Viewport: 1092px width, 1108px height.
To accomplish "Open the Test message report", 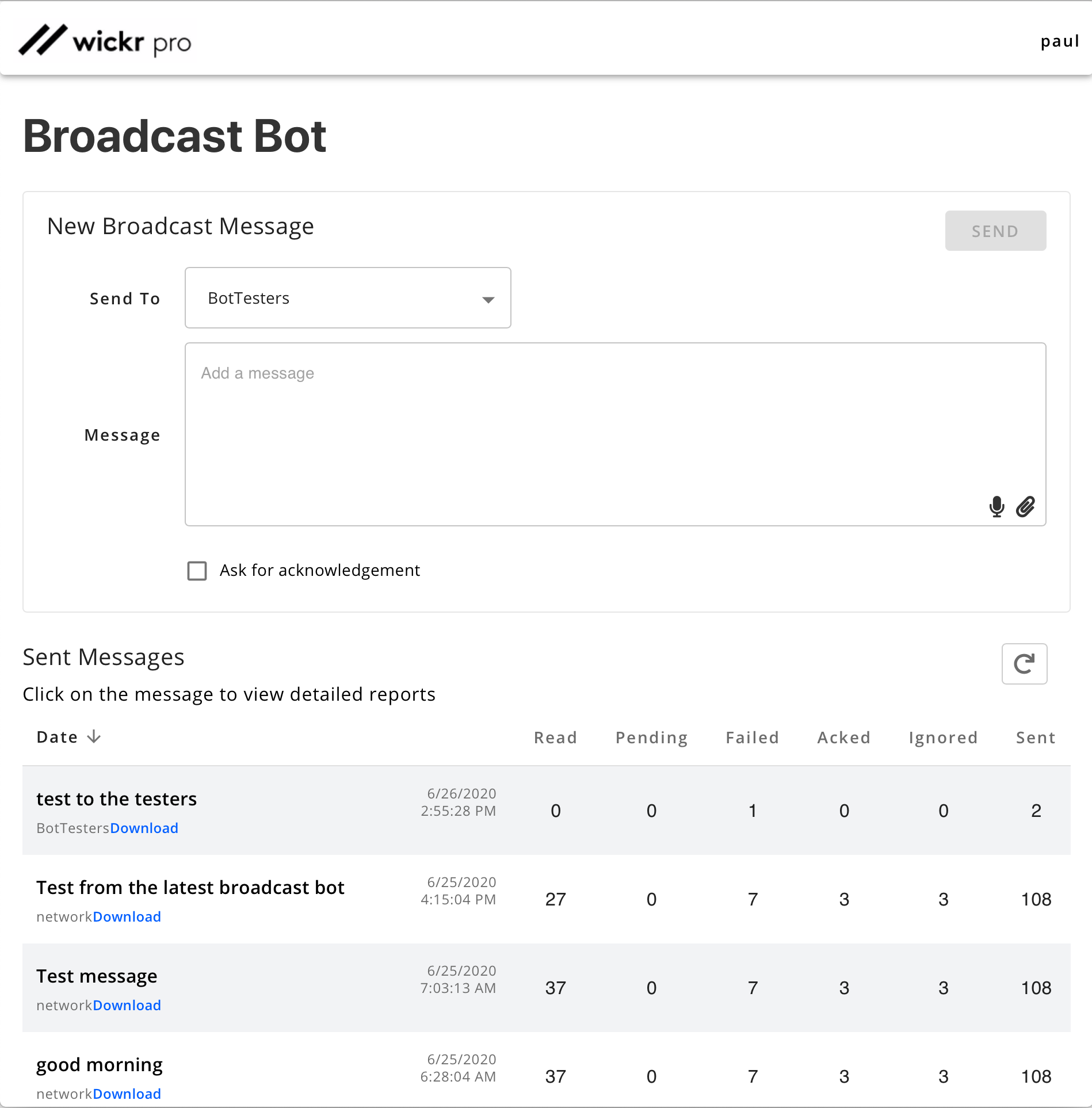I will click(x=97, y=976).
